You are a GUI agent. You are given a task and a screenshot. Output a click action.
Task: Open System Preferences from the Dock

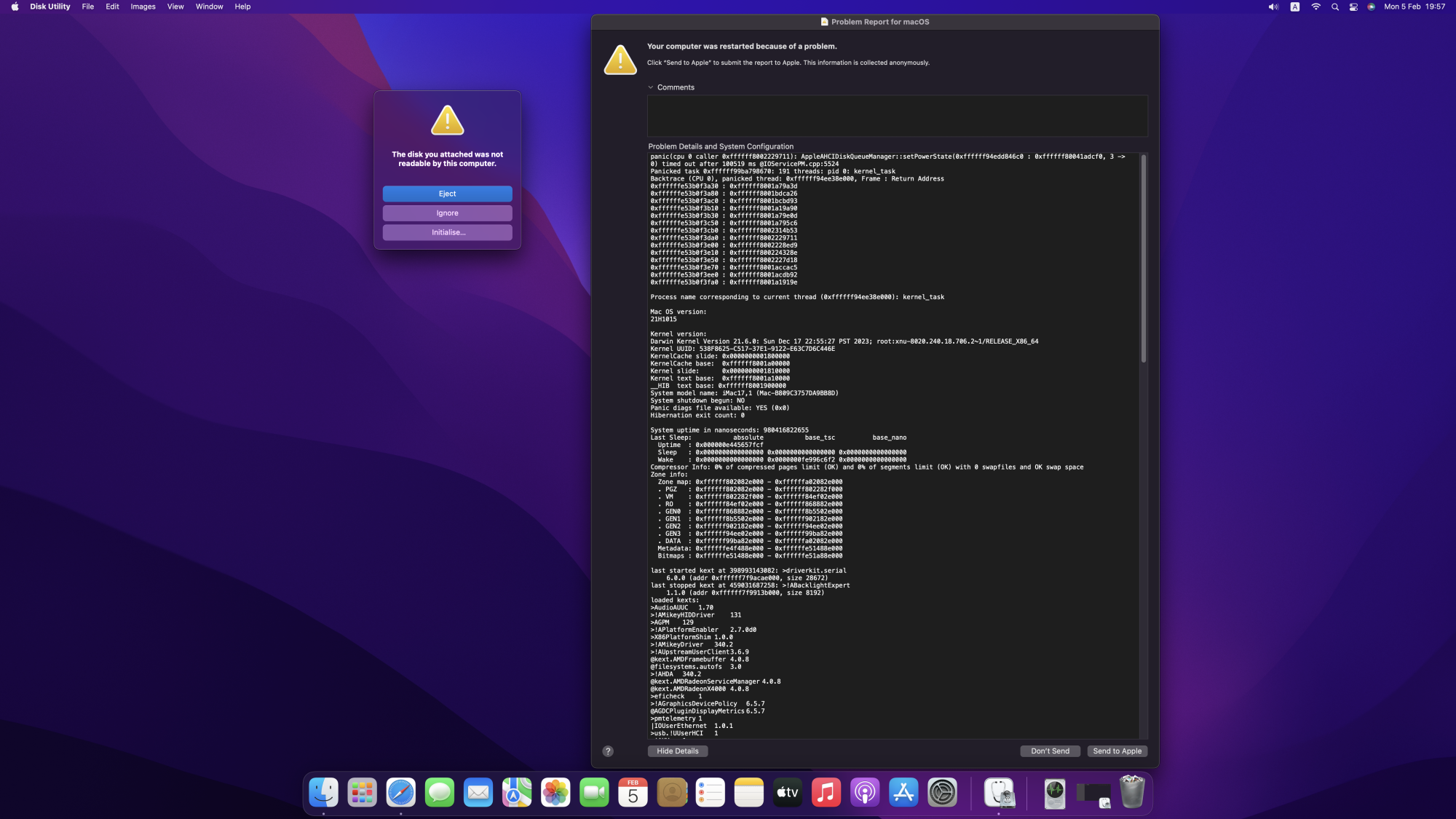pyautogui.click(x=942, y=793)
